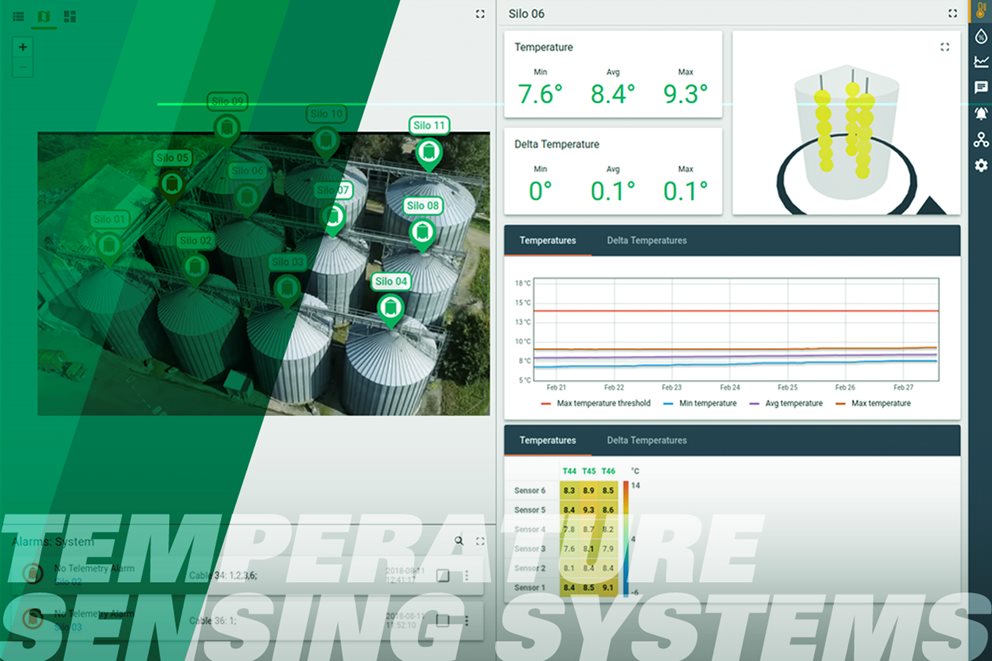
Task: Open the line chart sidebar icon
Action: 980,62
